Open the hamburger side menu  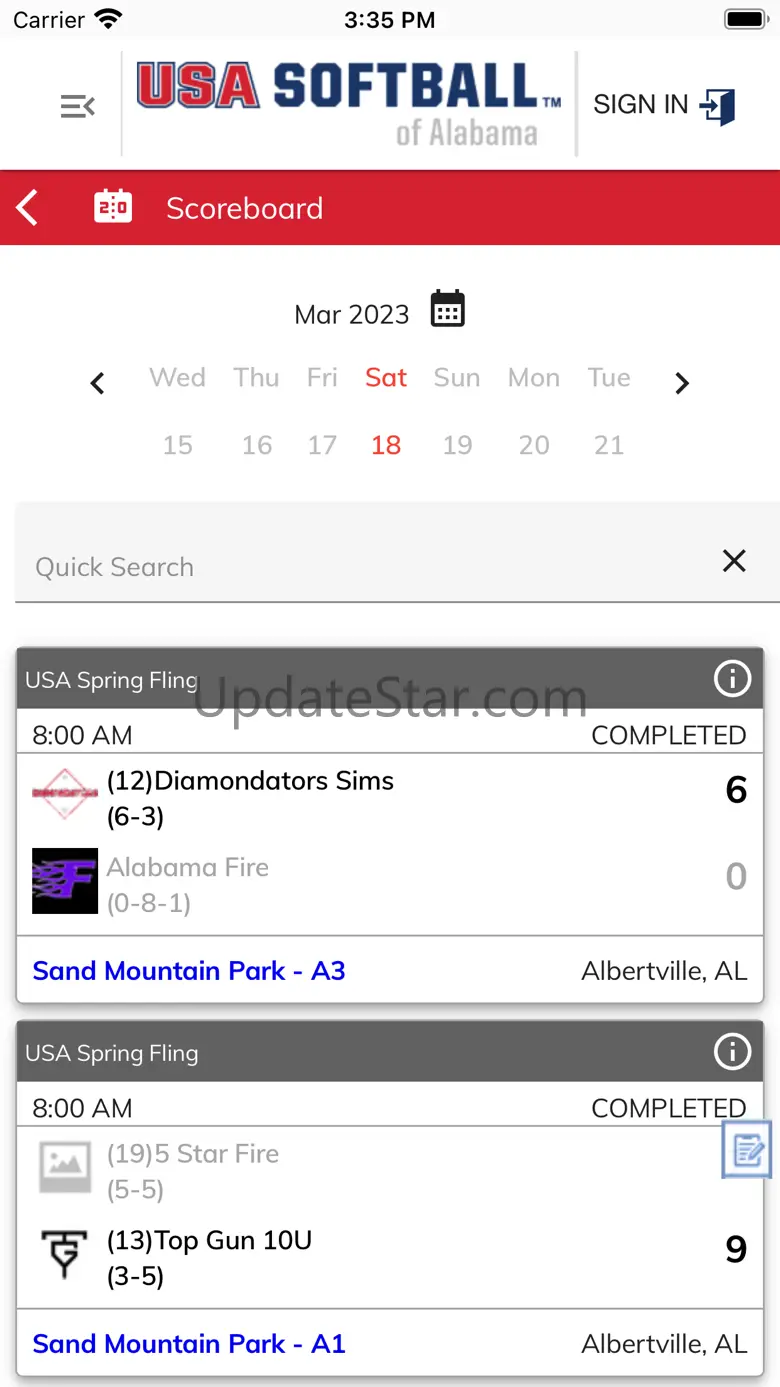click(x=77, y=106)
